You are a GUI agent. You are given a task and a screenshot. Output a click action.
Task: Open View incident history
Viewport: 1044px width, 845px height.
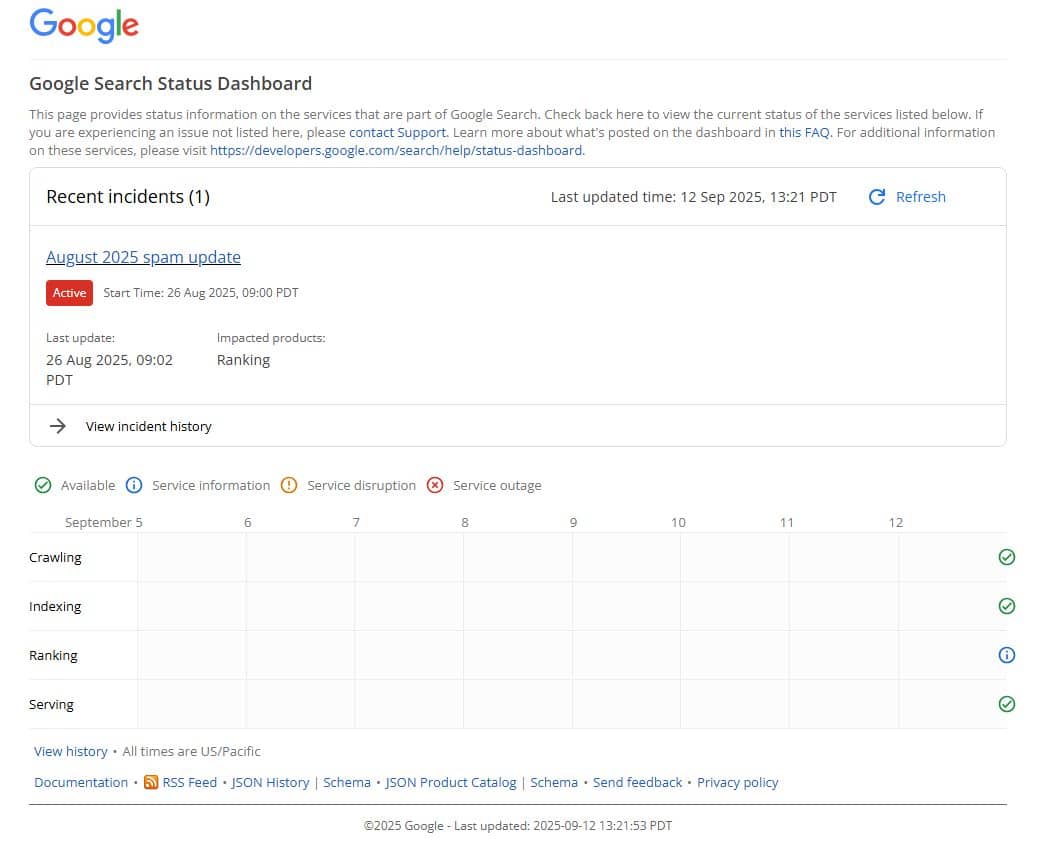(148, 426)
